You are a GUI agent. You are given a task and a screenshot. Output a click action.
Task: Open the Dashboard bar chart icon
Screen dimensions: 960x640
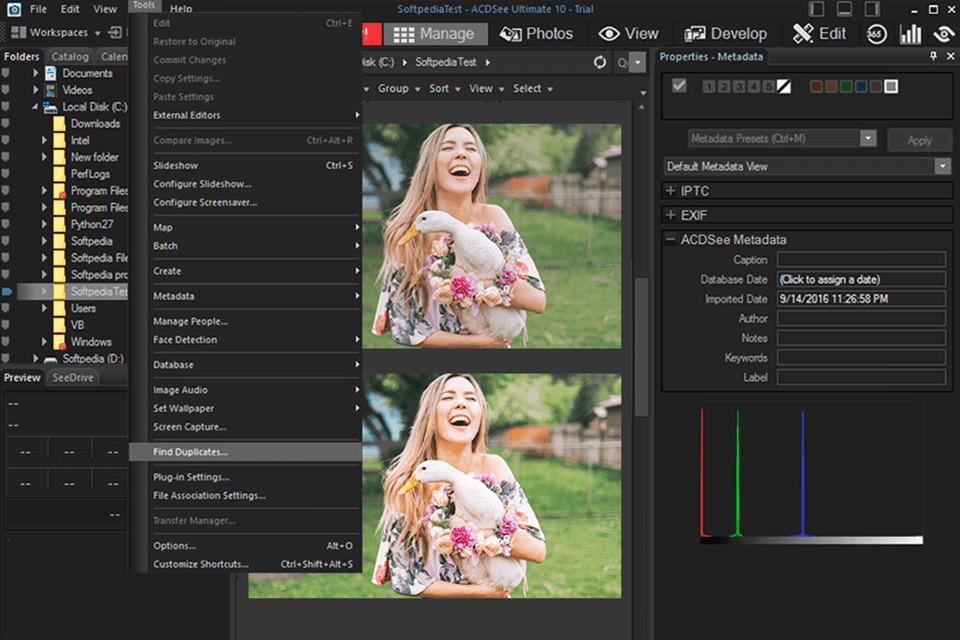910,33
